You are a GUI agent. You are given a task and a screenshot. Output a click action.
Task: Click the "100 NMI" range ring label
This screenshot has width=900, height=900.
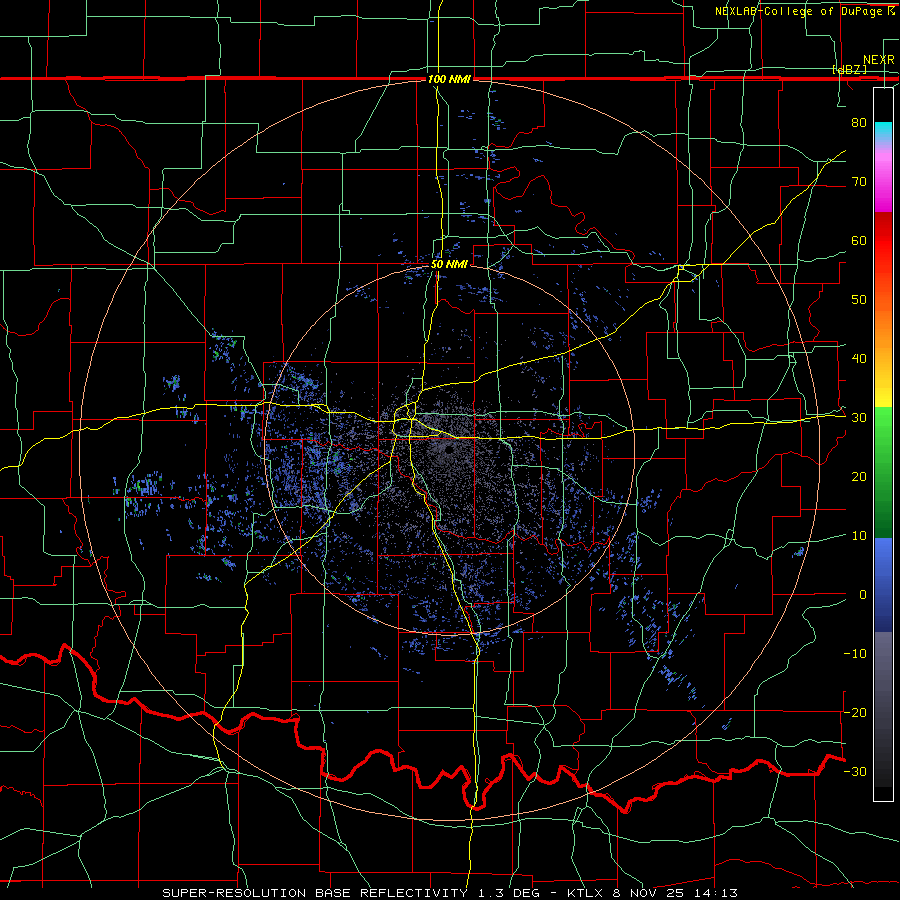(x=449, y=79)
